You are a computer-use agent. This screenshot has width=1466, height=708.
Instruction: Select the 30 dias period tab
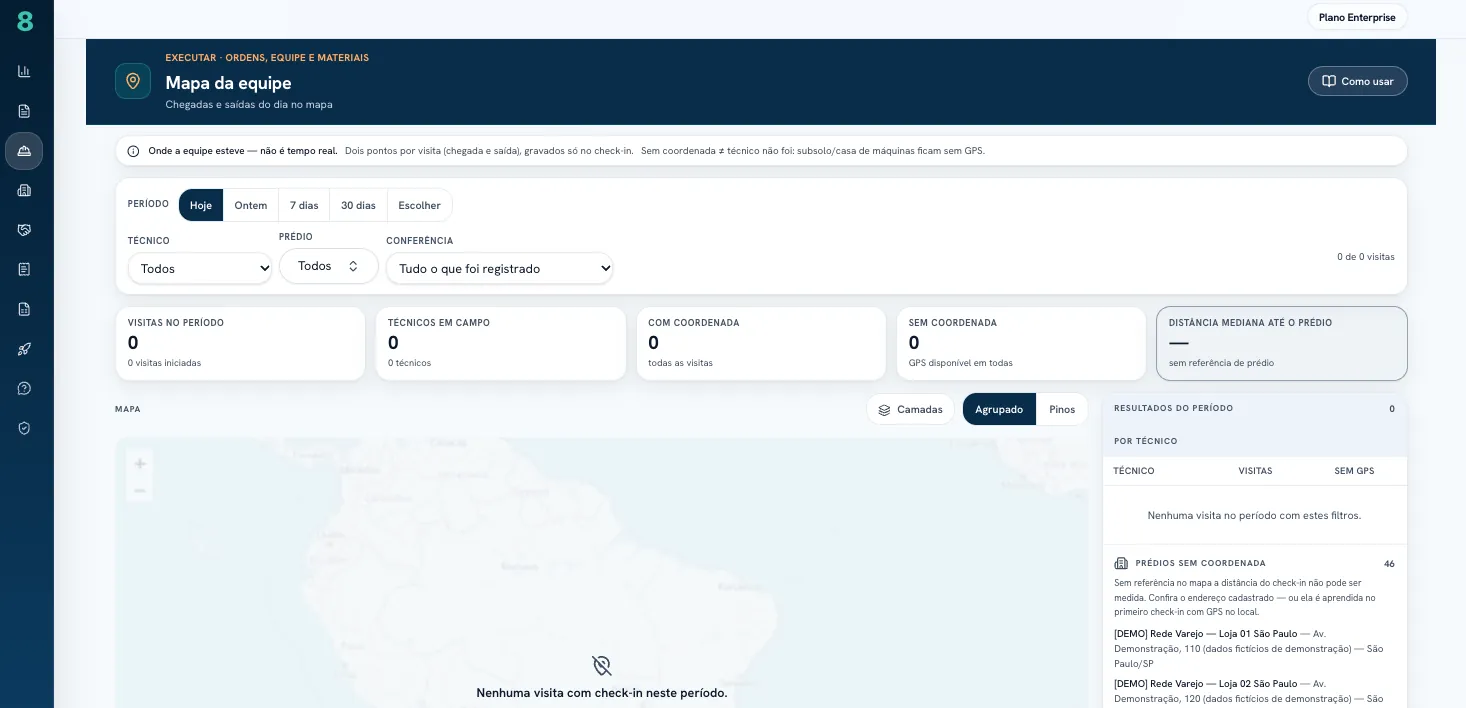[x=358, y=205]
